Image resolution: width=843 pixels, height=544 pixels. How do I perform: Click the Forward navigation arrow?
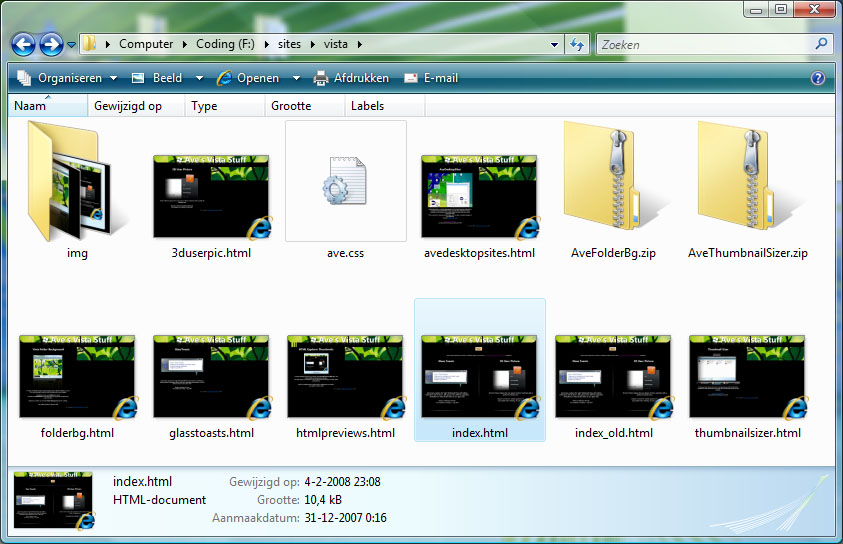click(51, 44)
